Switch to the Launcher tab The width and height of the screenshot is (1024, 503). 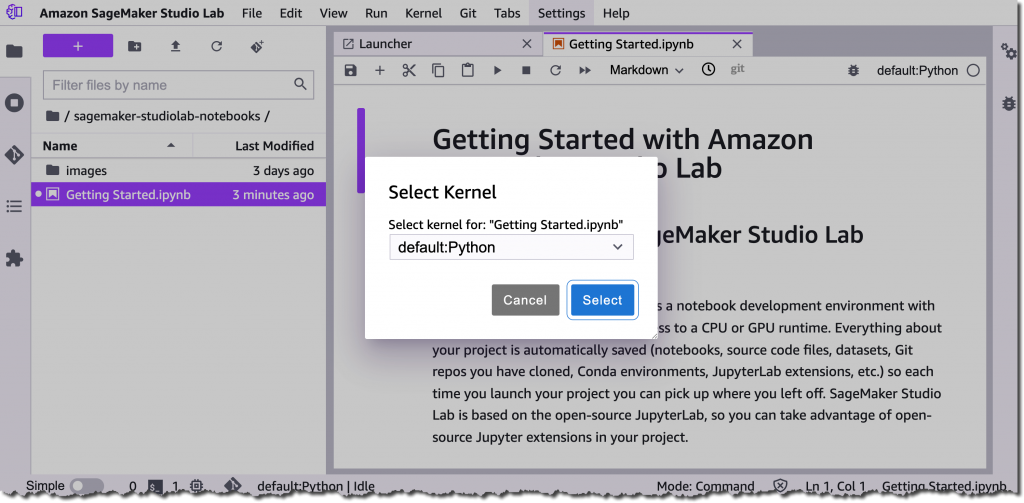(x=438, y=44)
